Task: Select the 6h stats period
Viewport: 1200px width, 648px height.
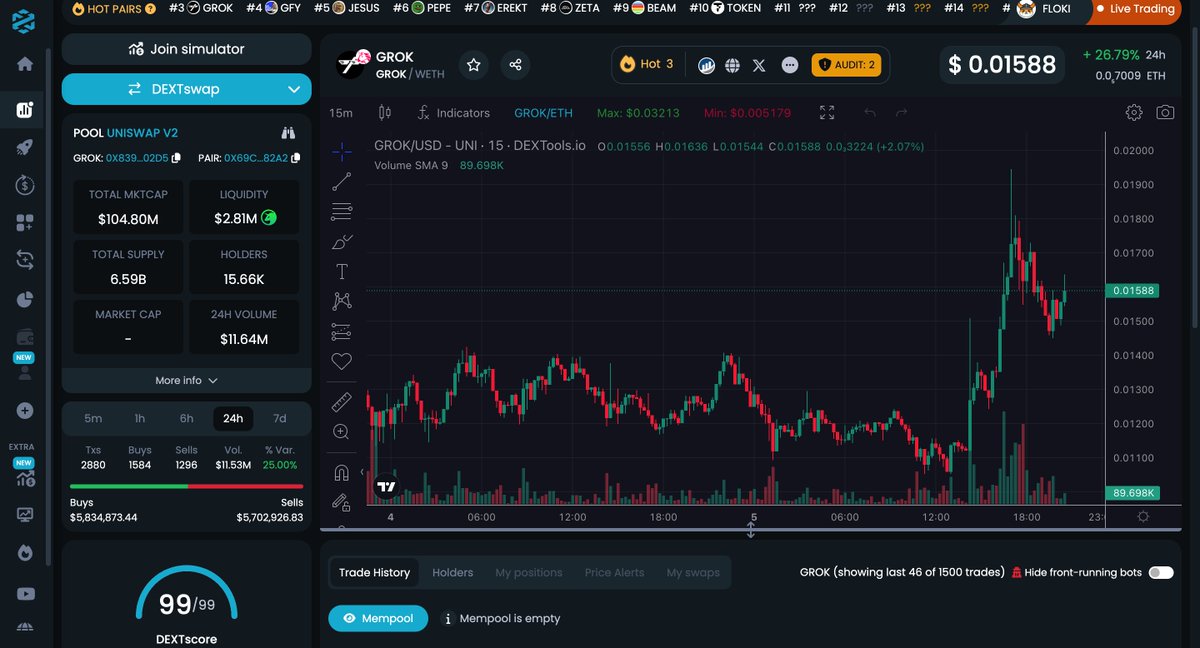Action: 187,418
